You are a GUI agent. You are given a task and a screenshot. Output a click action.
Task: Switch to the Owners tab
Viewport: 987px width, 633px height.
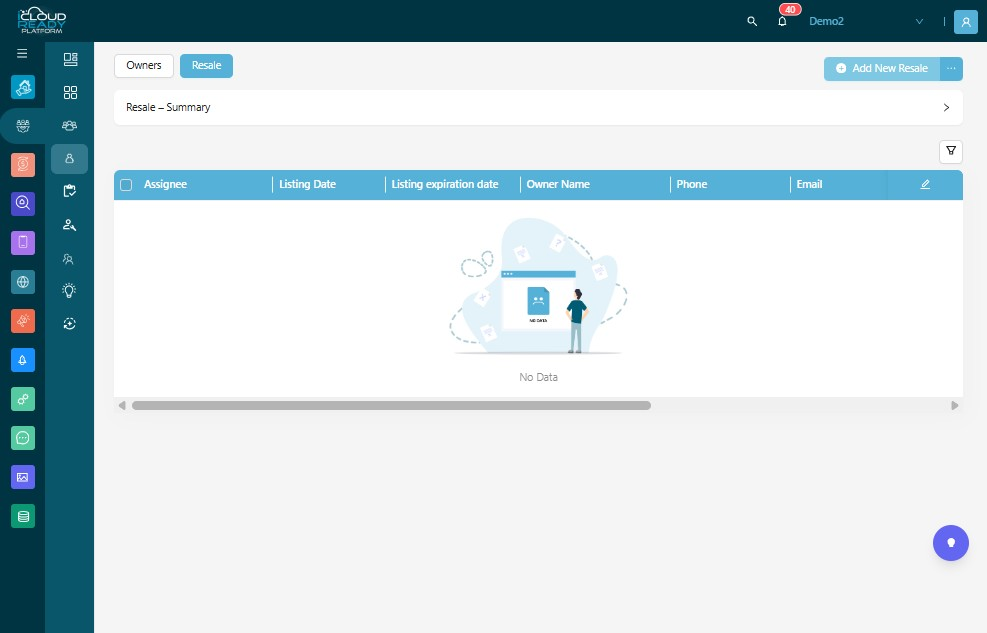pos(144,65)
